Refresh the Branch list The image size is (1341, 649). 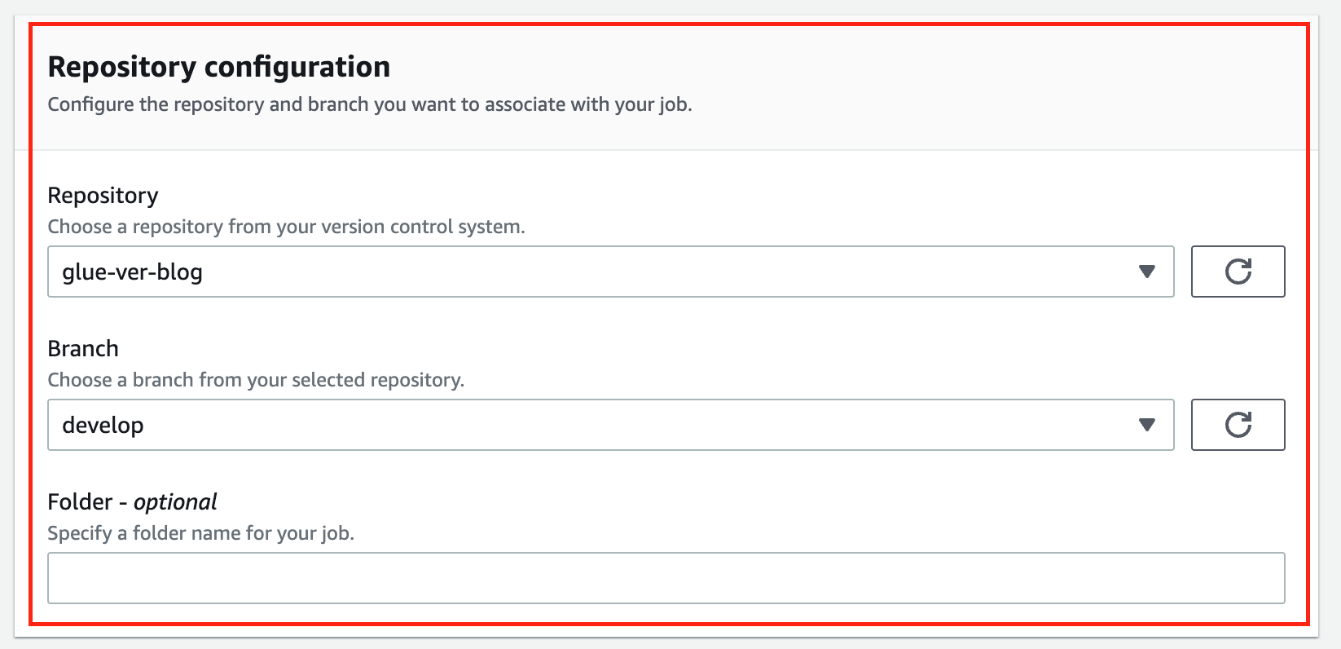(x=1237, y=425)
